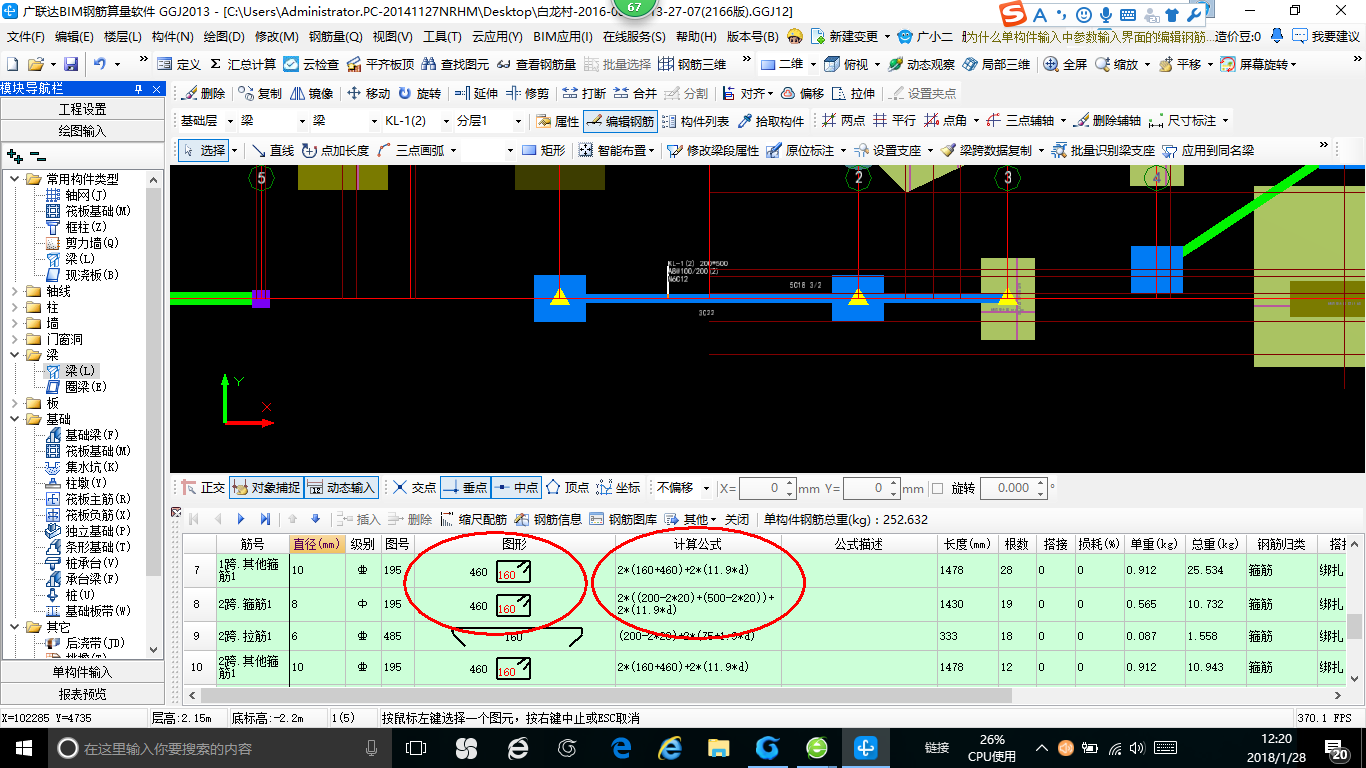
Task: Toggle 中点 midpoint snap
Action: point(516,488)
